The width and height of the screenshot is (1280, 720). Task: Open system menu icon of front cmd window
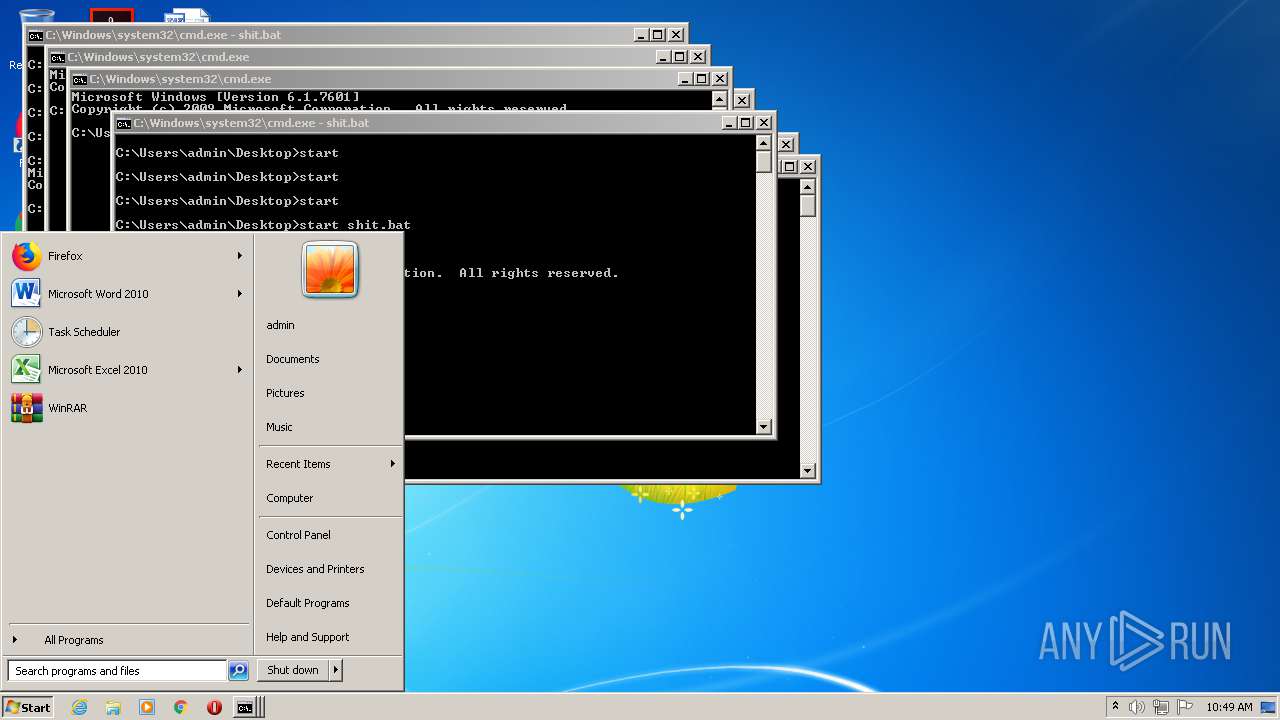pyautogui.click(x=124, y=123)
